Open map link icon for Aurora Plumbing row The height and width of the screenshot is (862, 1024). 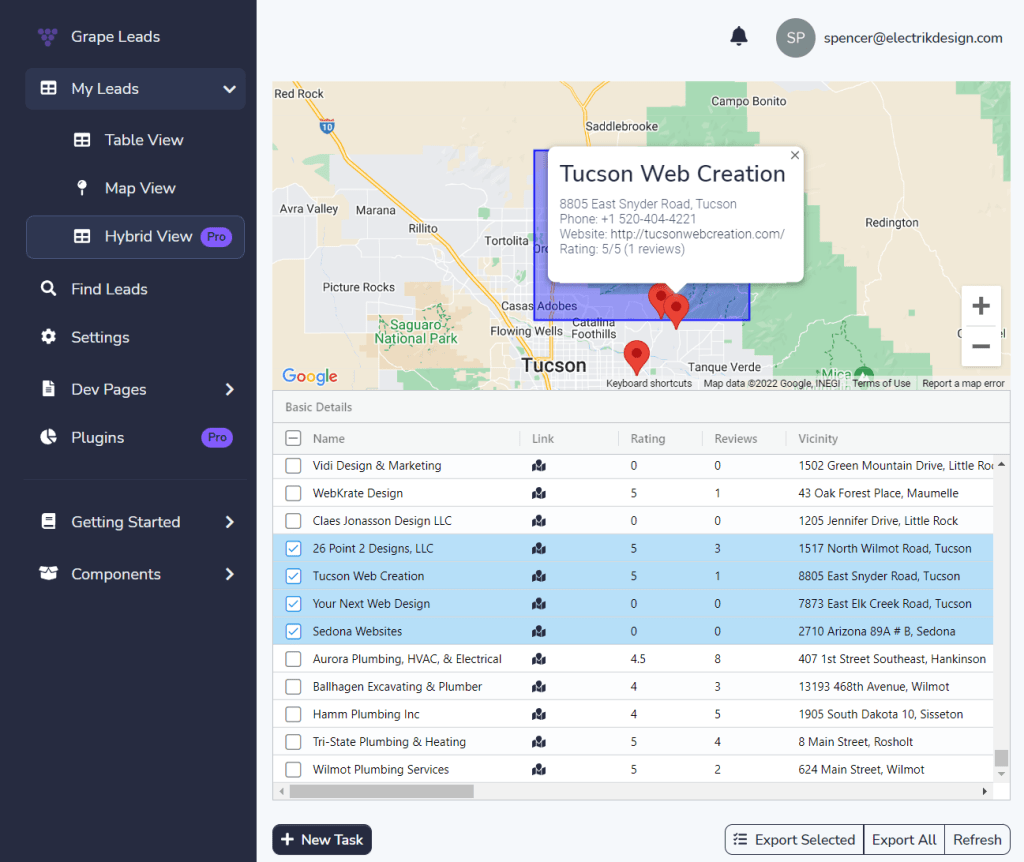[x=539, y=659]
